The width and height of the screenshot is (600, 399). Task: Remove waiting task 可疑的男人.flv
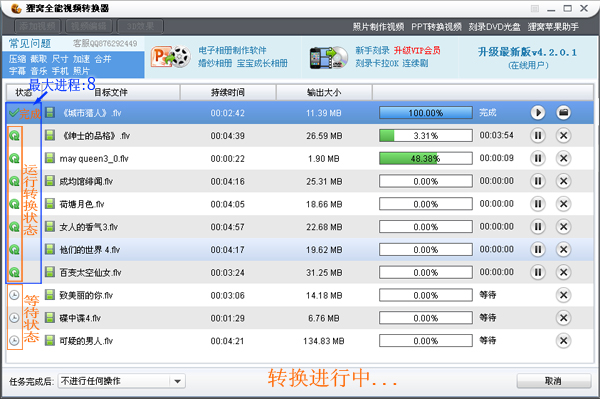pos(563,340)
